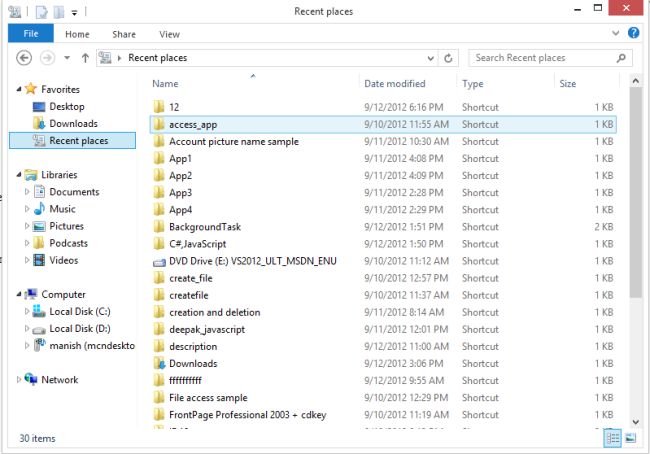Open the File menu tab

[31, 33]
